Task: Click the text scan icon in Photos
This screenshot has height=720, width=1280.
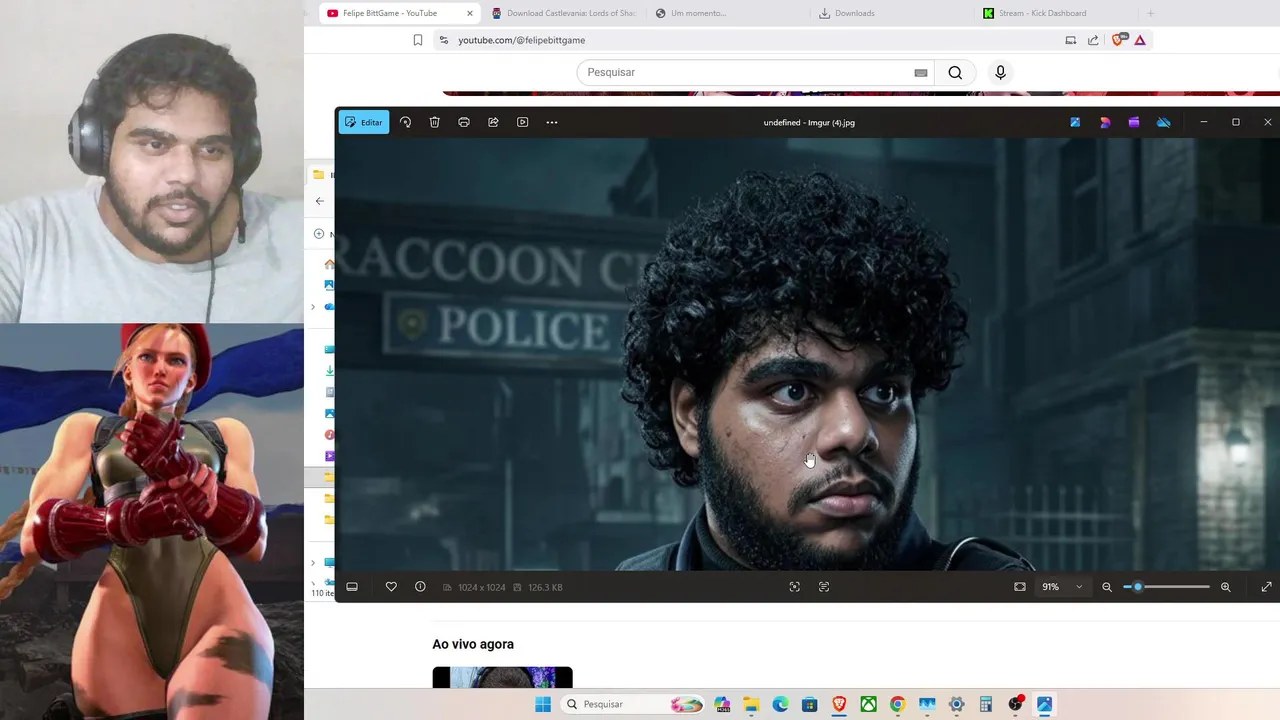Action: point(824,587)
